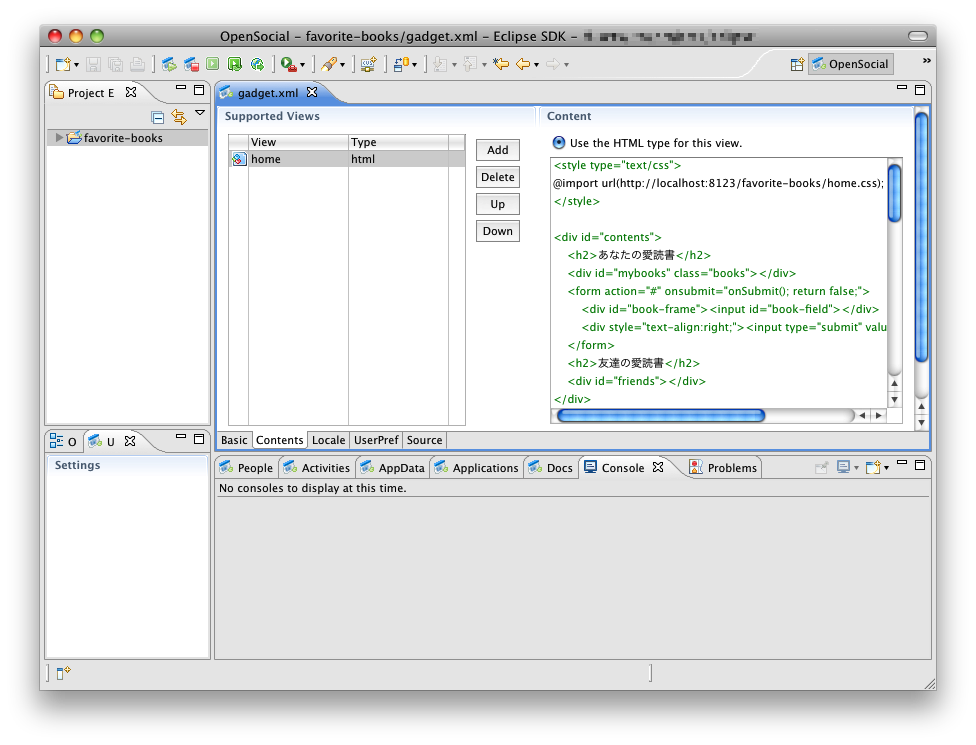976x745 pixels.
Task: Open the Docs view tab
Action: pyautogui.click(x=551, y=467)
